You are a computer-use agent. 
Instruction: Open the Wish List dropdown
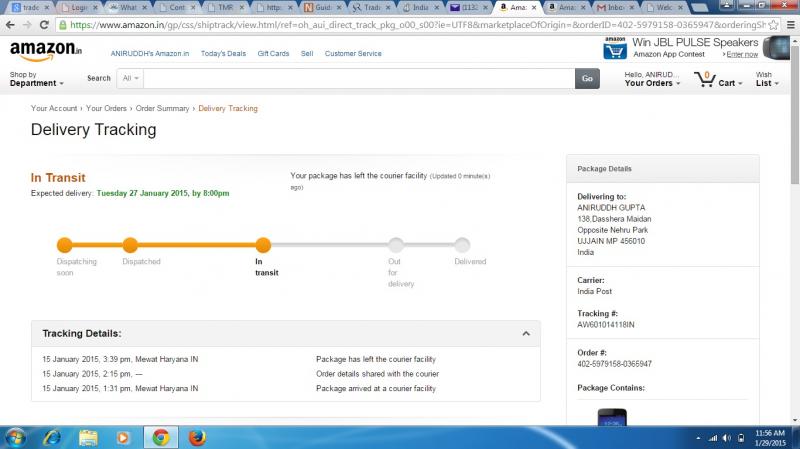point(767,79)
